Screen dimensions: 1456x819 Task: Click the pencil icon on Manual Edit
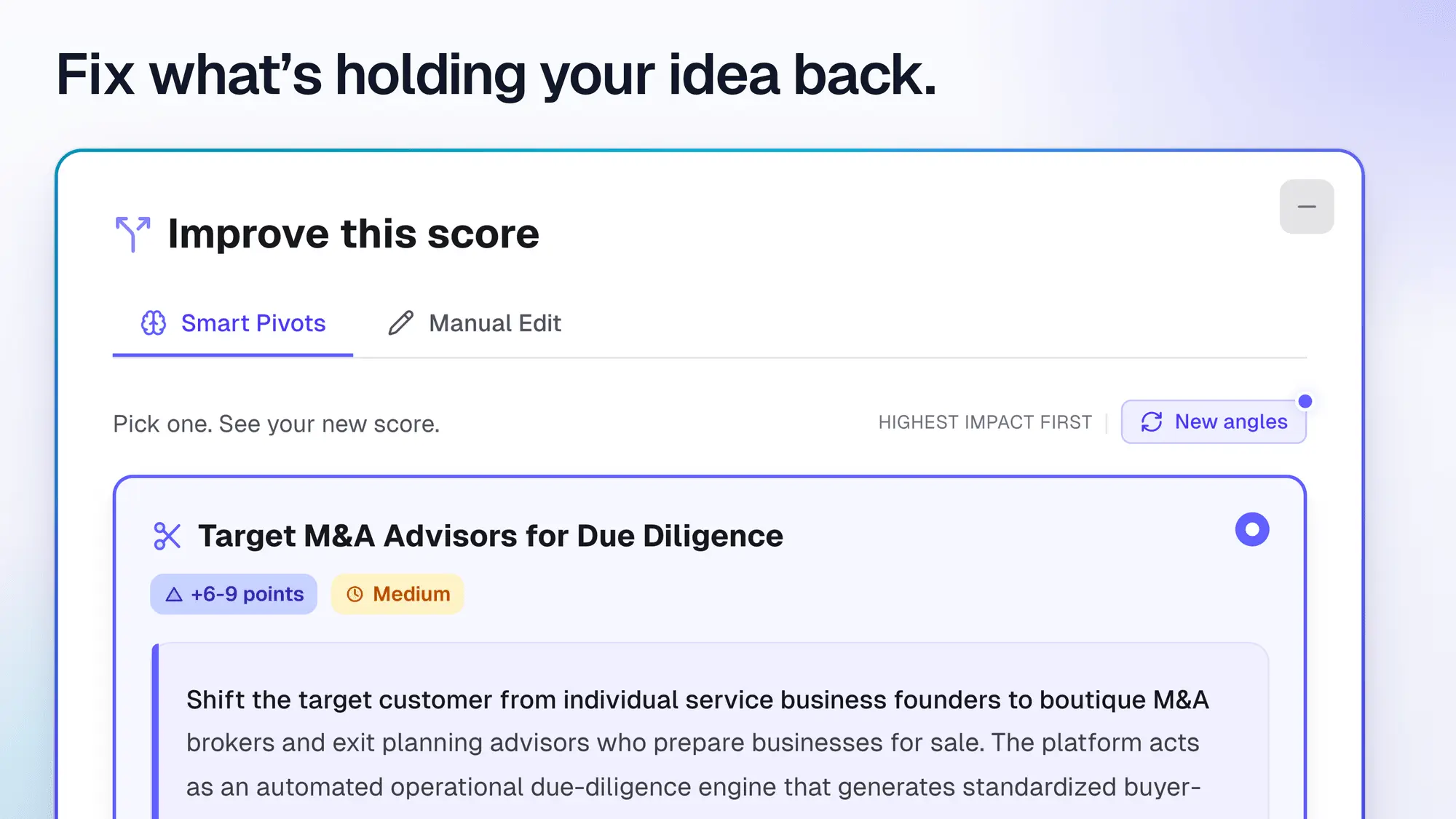tap(401, 323)
